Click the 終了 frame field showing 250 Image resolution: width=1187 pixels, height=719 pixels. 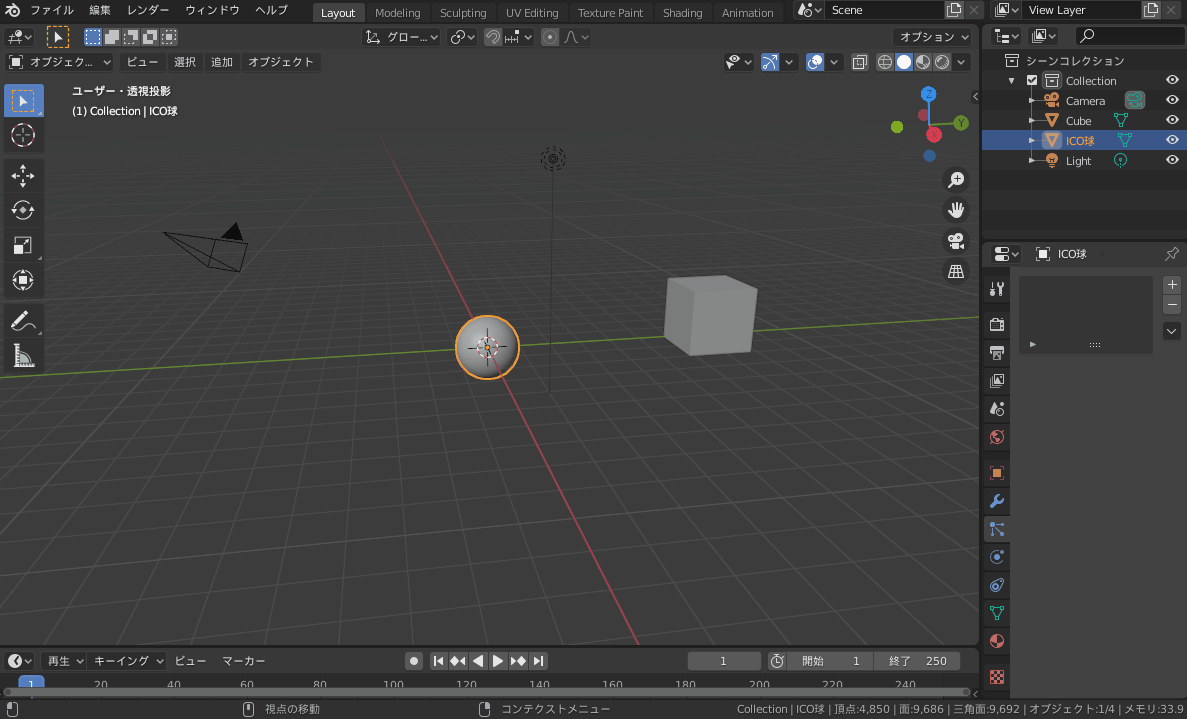point(917,661)
